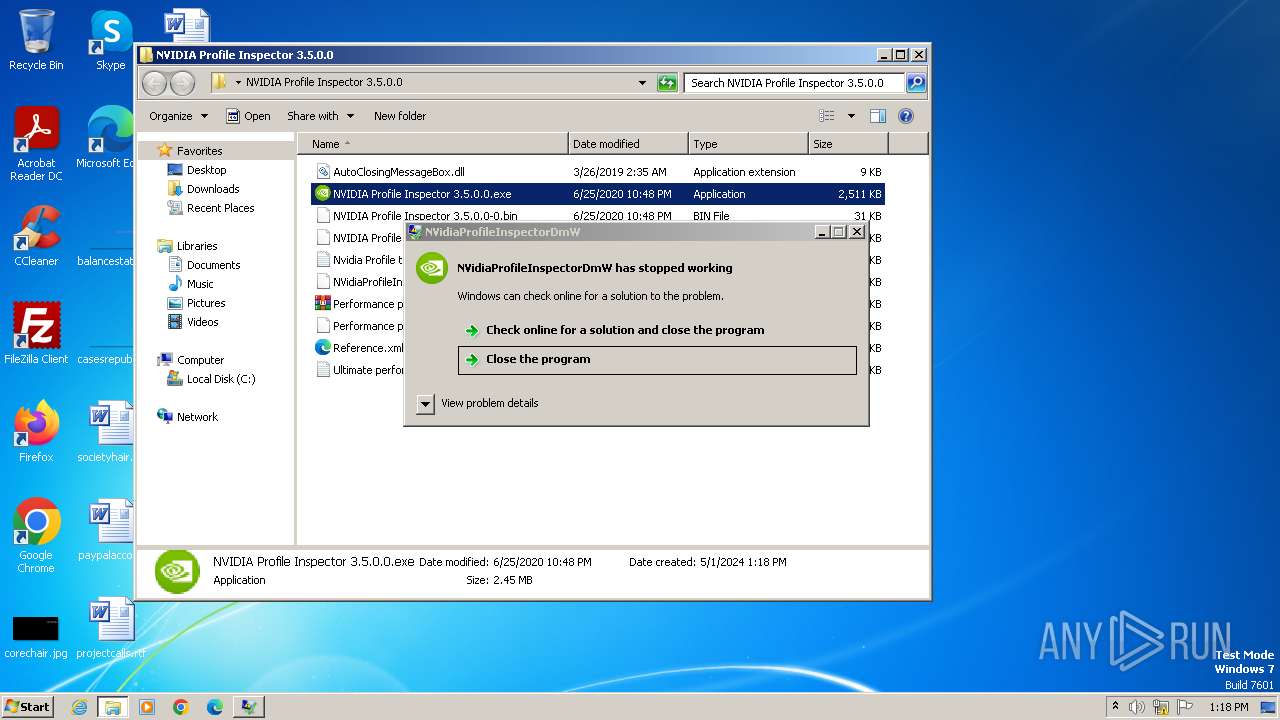
Task: Sort by Size column header
Action: click(848, 144)
